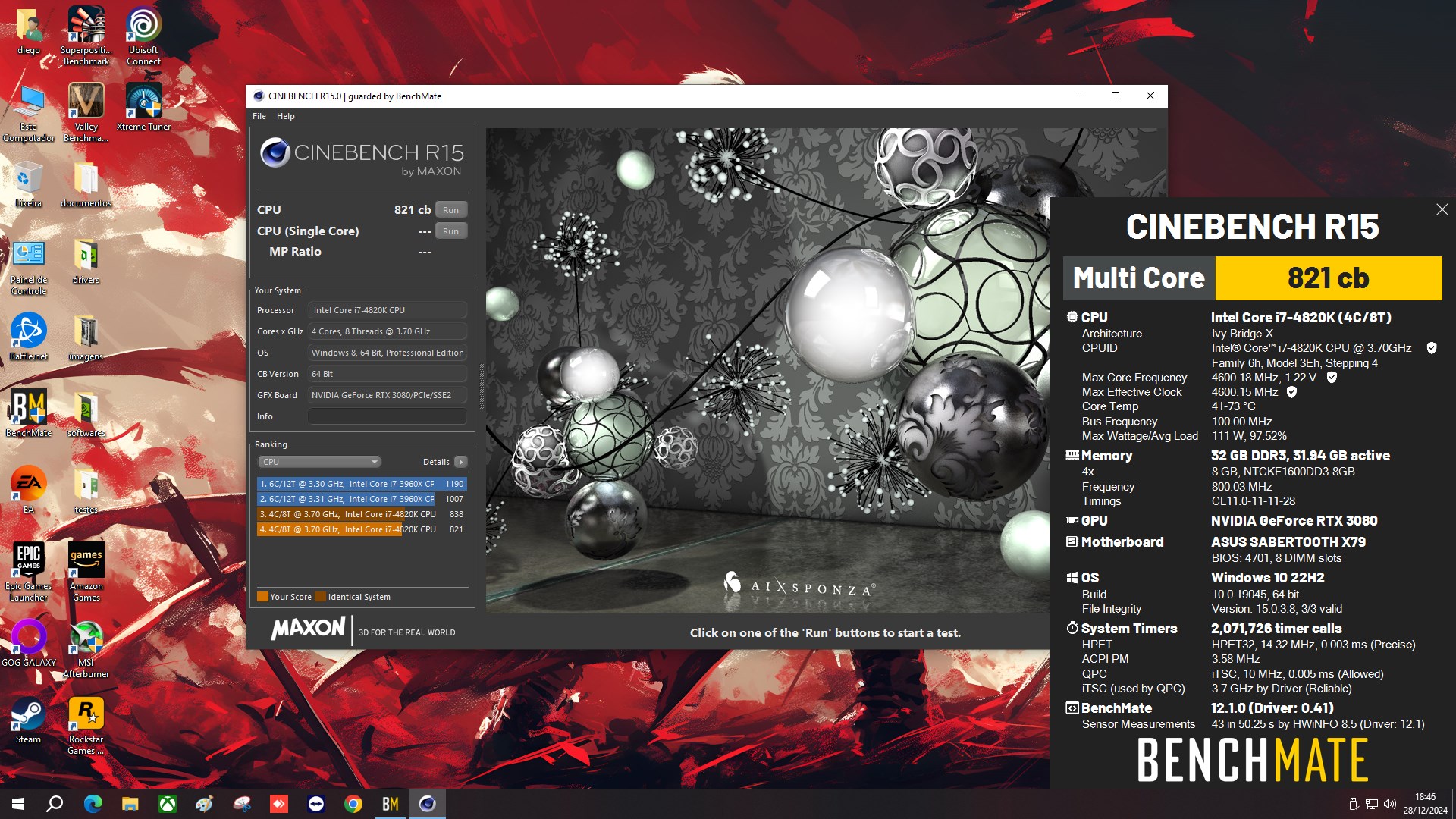1456x819 pixels.
Task: Click the red AnyDesk taskbar icon
Action: 279,804
